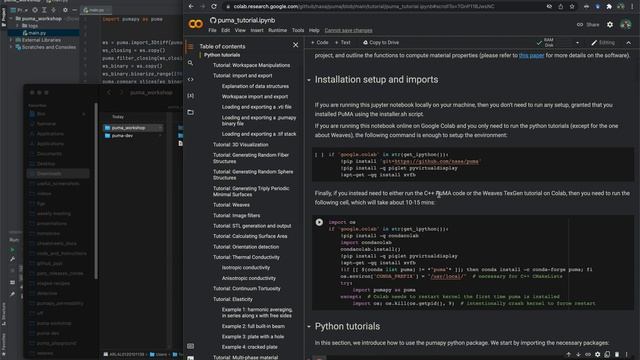Open the Help menu in Colab
This screenshot has width=640, height=360.
(x=314, y=30)
